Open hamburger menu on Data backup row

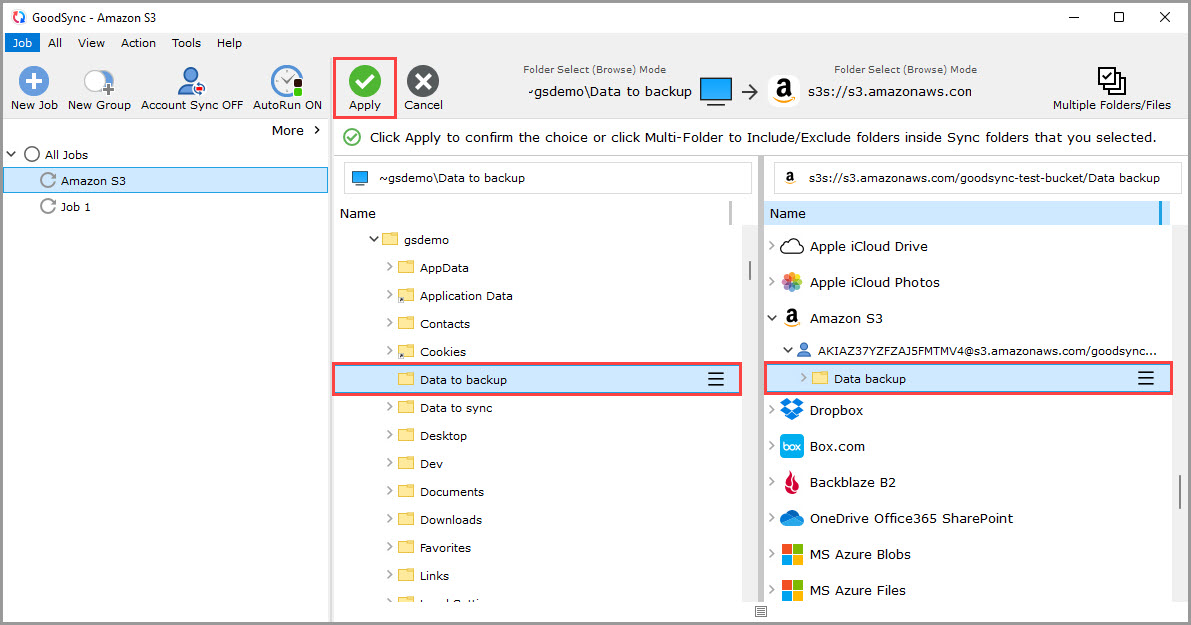pyautogui.click(x=1146, y=378)
